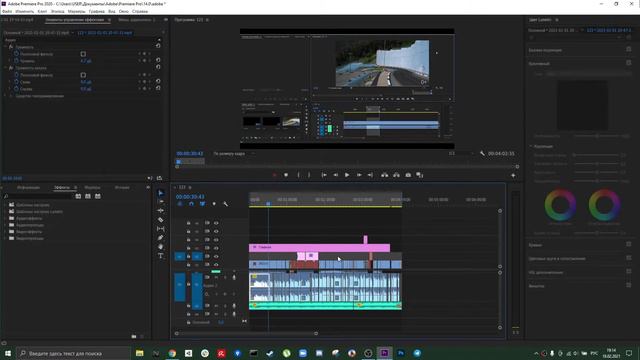Open timeline display settings wrench
This screenshot has width=640, height=360.
pos(225,204)
